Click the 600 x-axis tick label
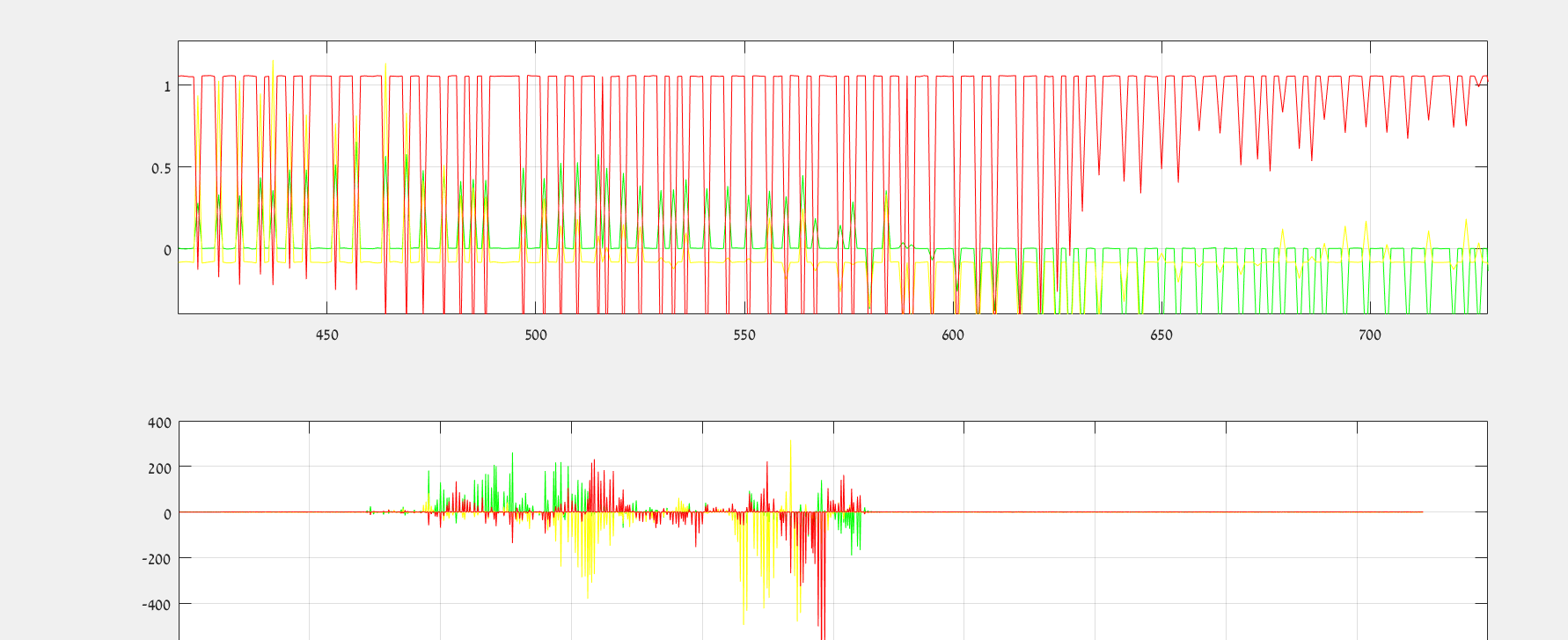 (x=953, y=335)
